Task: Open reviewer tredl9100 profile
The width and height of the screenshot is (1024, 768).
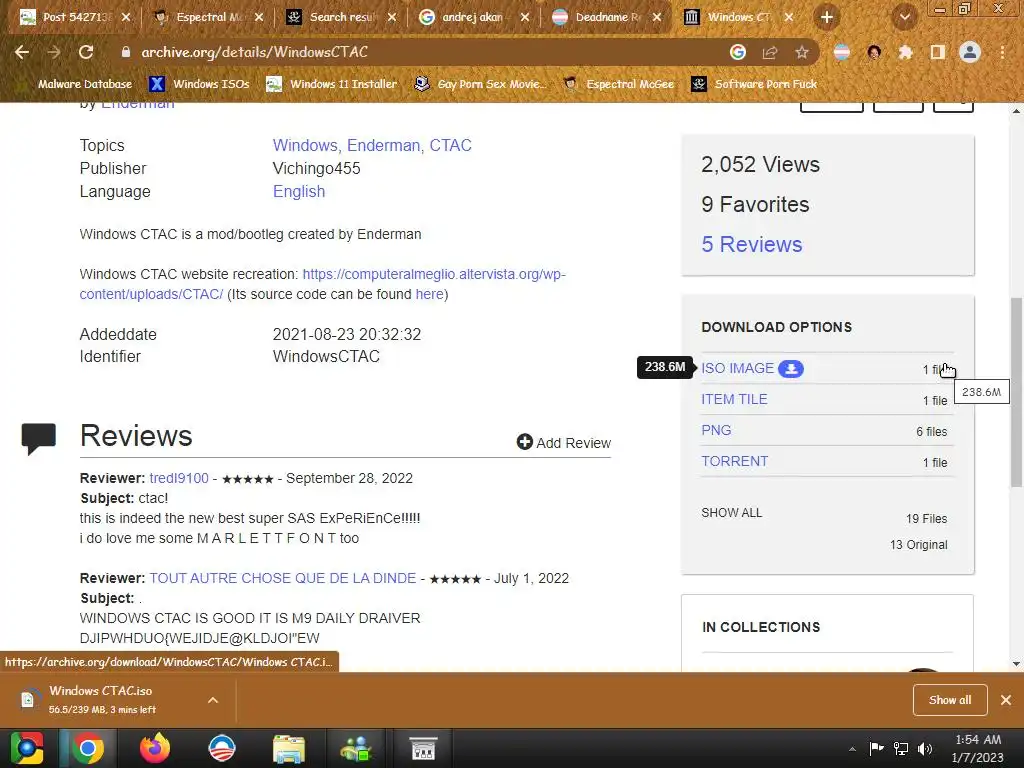Action: coord(179,478)
